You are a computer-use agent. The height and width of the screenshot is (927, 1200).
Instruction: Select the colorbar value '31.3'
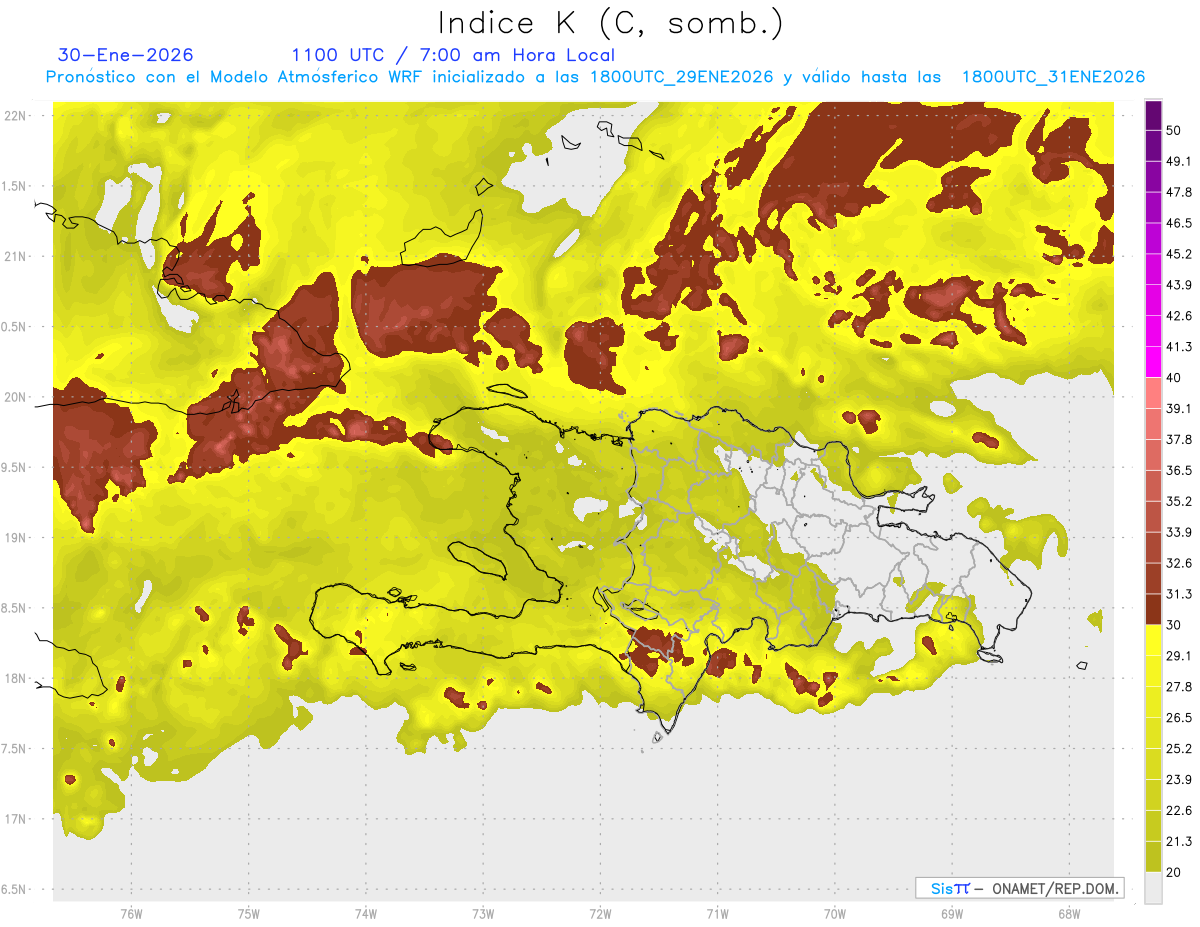click(x=1178, y=595)
